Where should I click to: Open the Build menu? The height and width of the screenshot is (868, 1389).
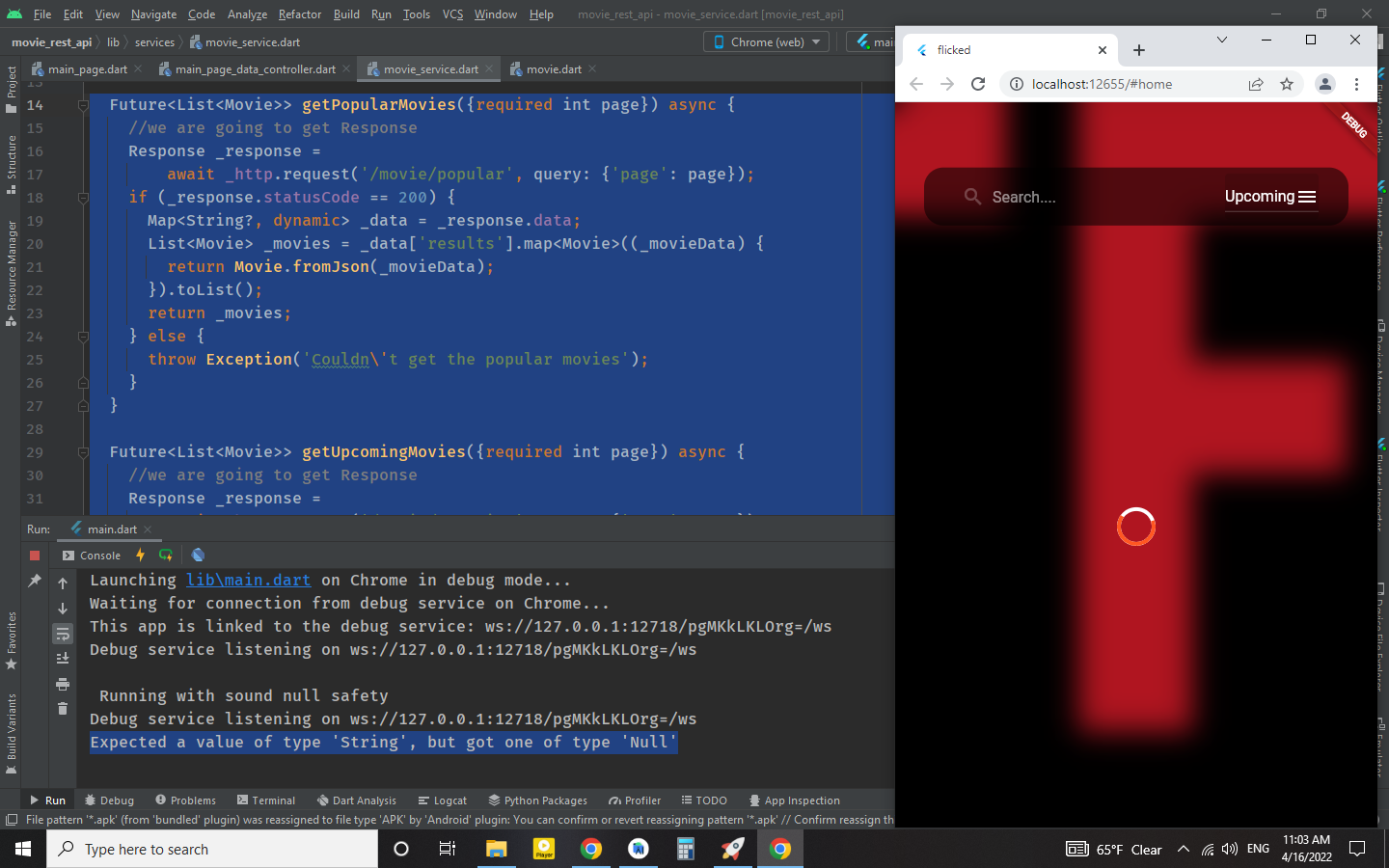click(x=346, y=14)
